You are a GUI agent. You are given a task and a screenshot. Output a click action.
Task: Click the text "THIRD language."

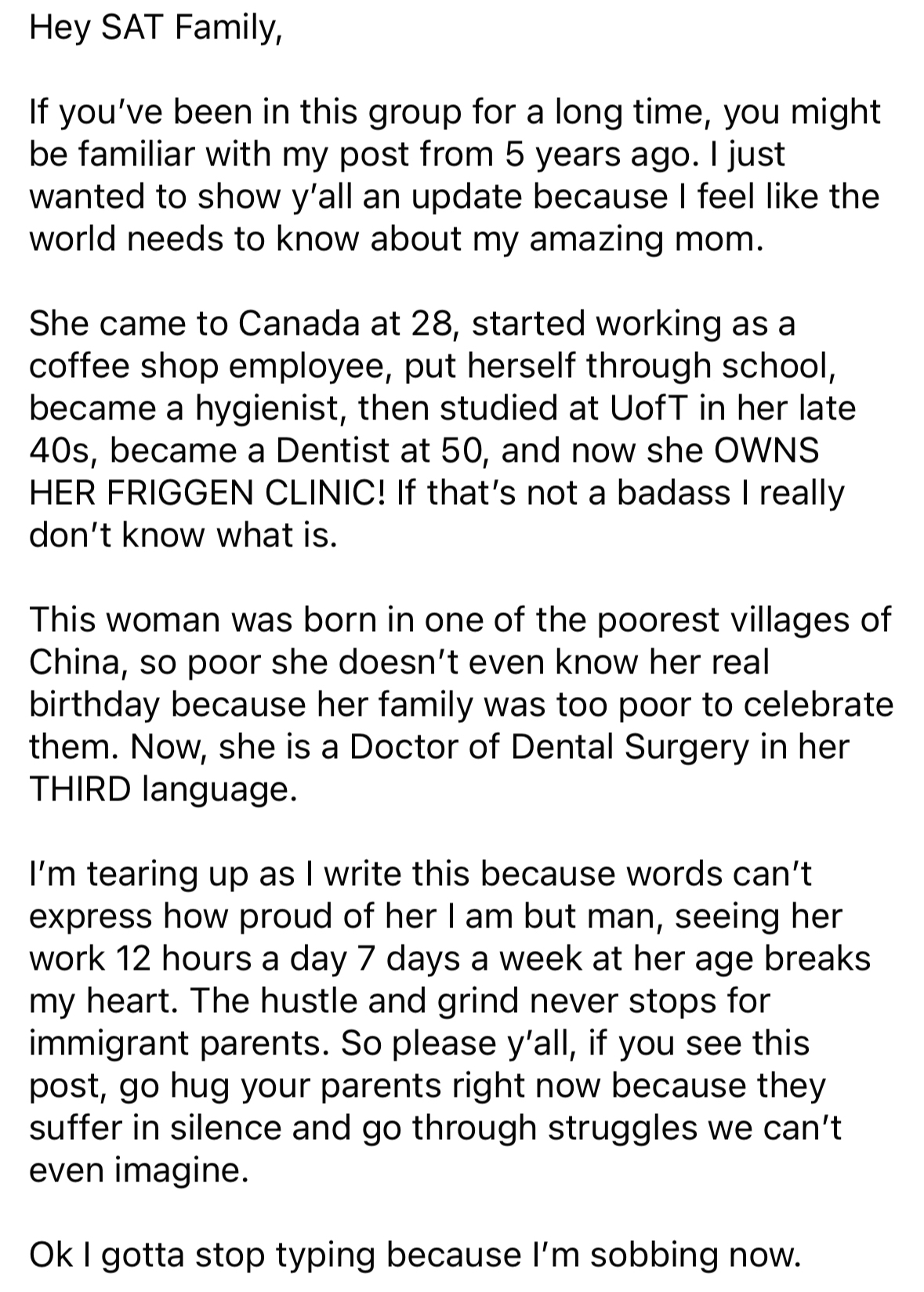(163, 789)
